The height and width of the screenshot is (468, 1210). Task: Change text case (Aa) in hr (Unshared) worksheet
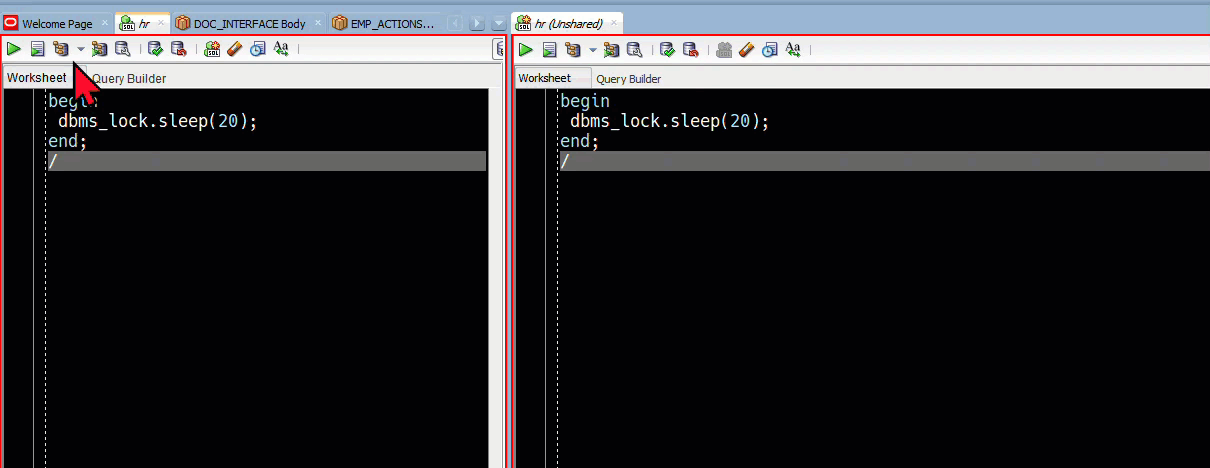793,49
